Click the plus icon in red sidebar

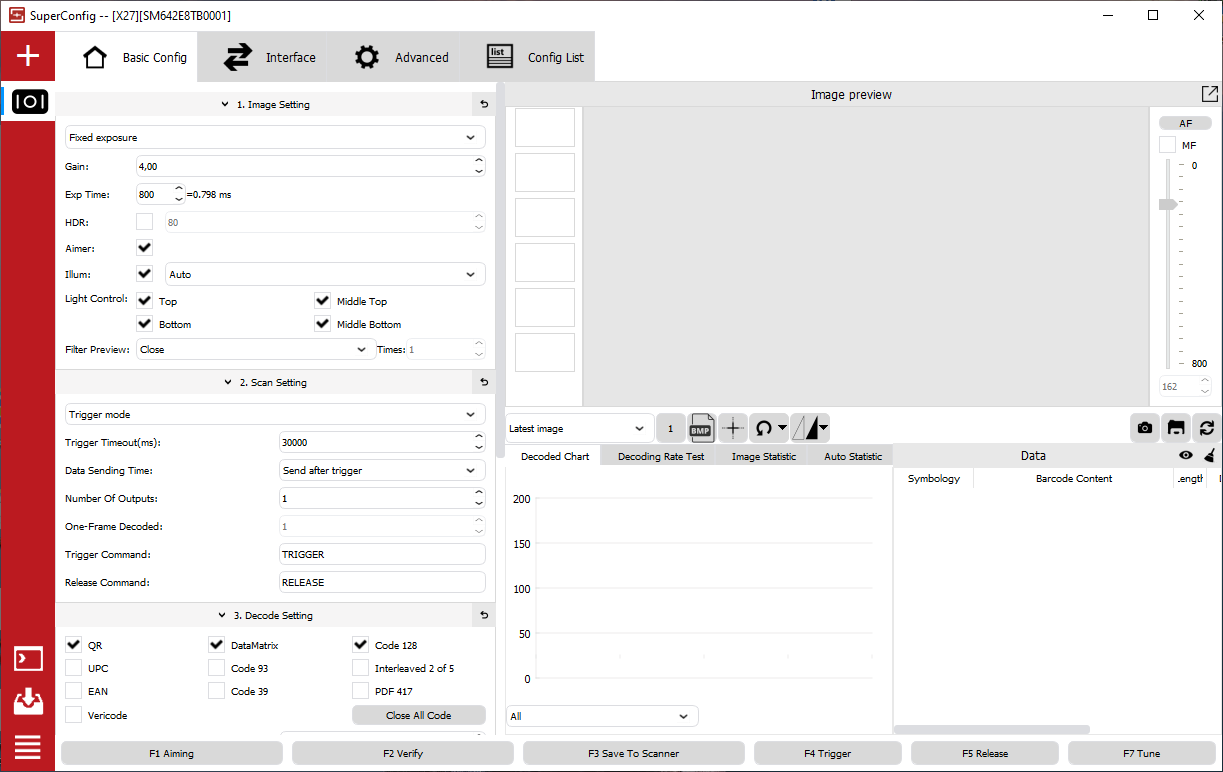tap(28, 56)
